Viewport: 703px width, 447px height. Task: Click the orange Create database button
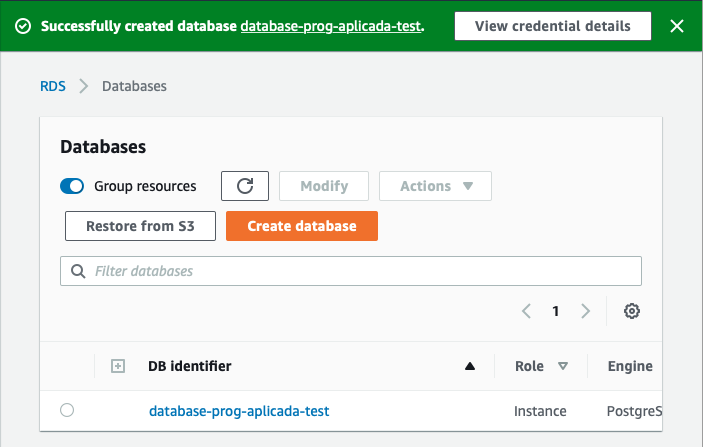coord(302,226)
